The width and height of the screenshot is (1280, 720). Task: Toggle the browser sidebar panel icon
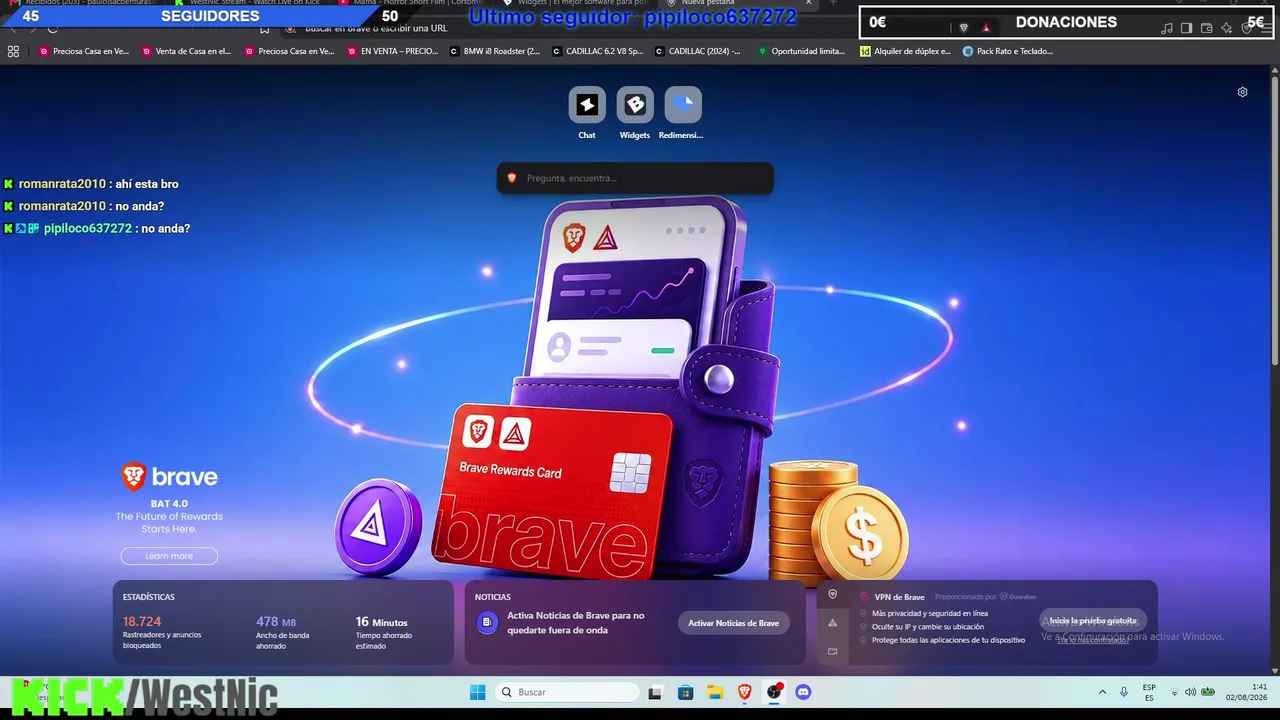click(x=1186, y=28)
